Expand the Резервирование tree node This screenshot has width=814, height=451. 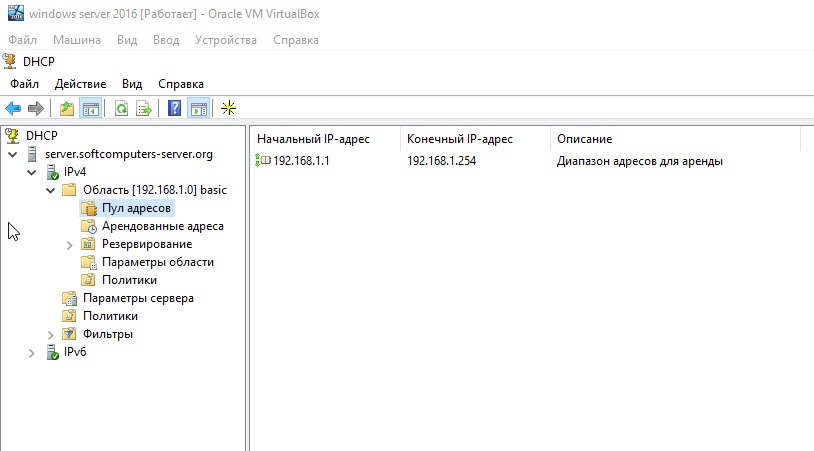coord(69,244)
